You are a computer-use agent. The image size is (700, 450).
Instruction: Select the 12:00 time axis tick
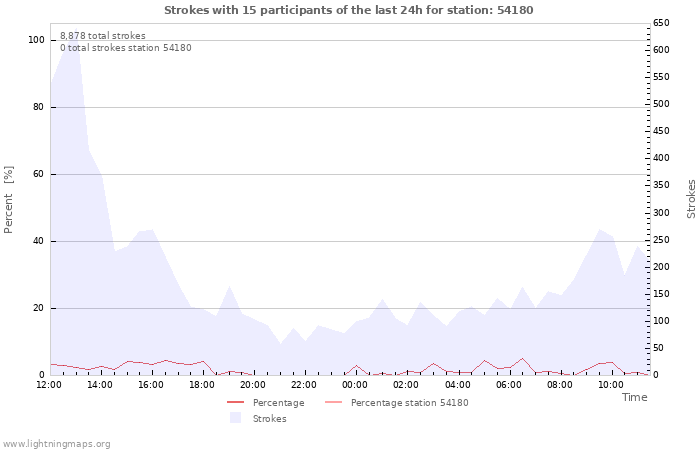point(49,385)
